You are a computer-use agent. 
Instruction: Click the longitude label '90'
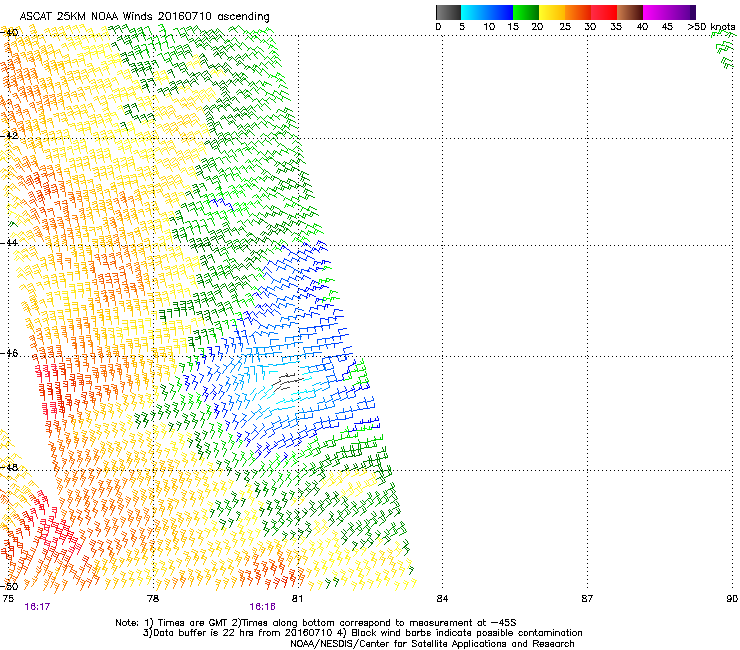coord(732,599)
